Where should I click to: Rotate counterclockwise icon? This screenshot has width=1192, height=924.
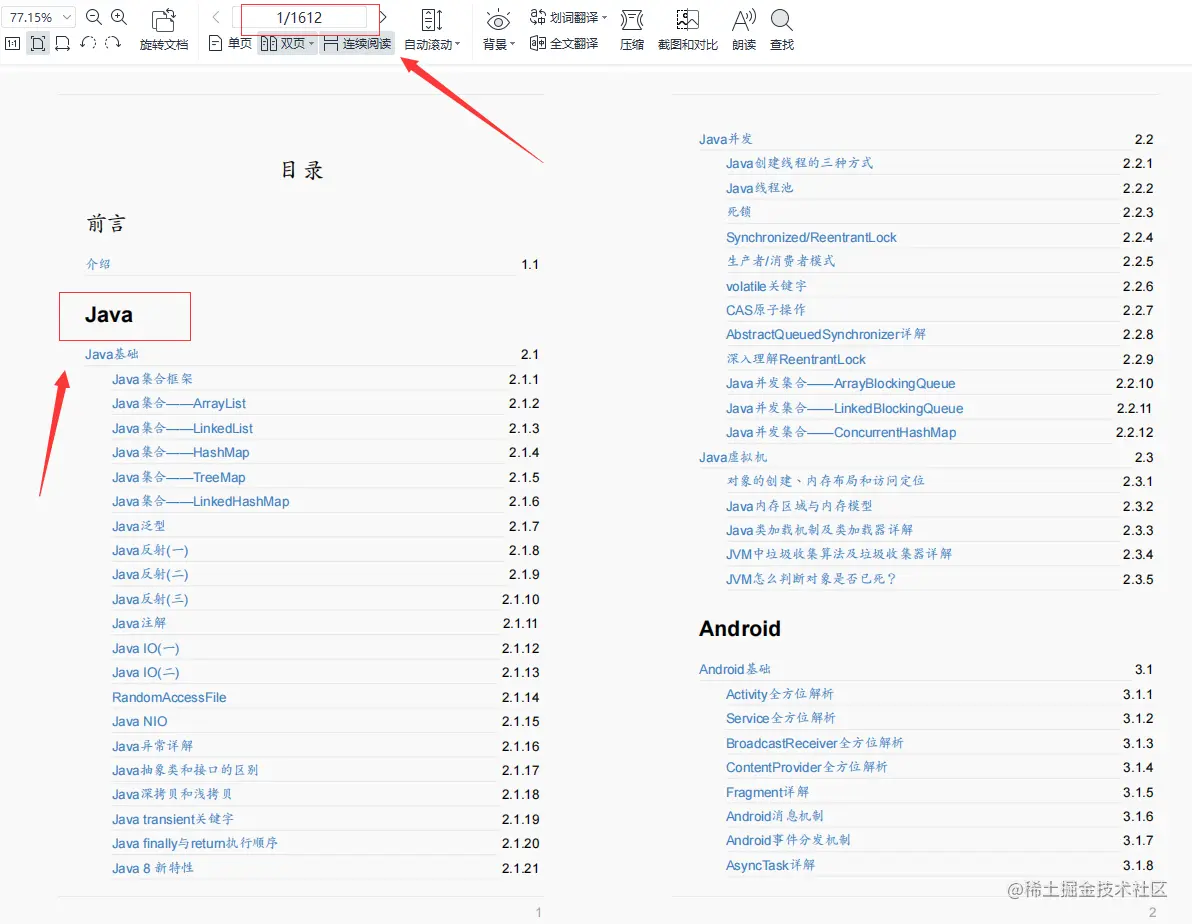[88, 43]
